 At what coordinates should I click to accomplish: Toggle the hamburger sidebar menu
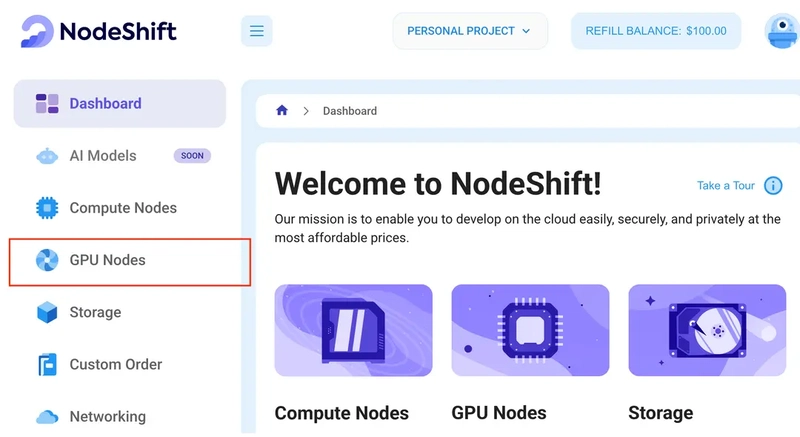click(257, 31)
